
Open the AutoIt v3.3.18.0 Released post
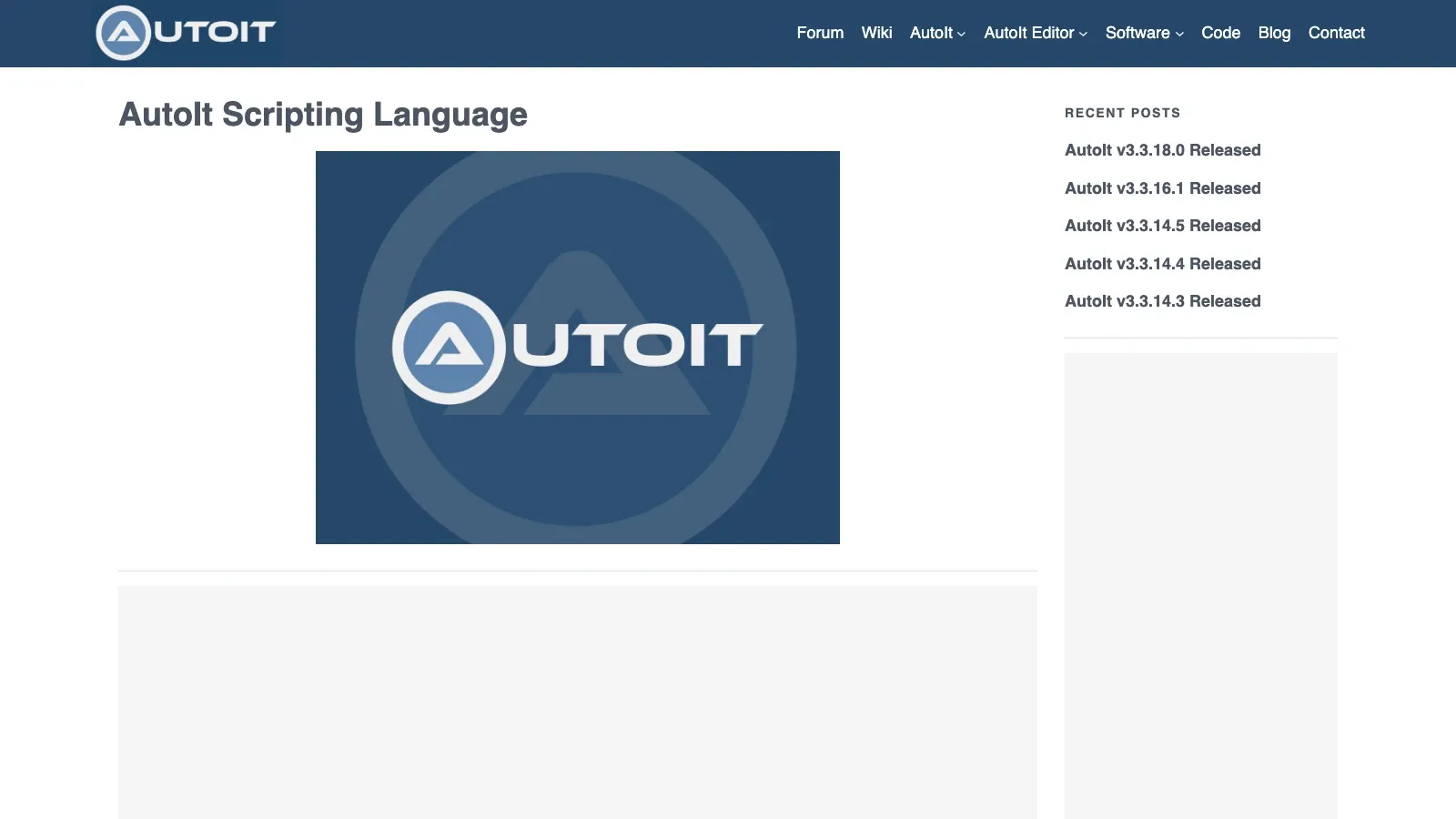(x=1162, y=150)
